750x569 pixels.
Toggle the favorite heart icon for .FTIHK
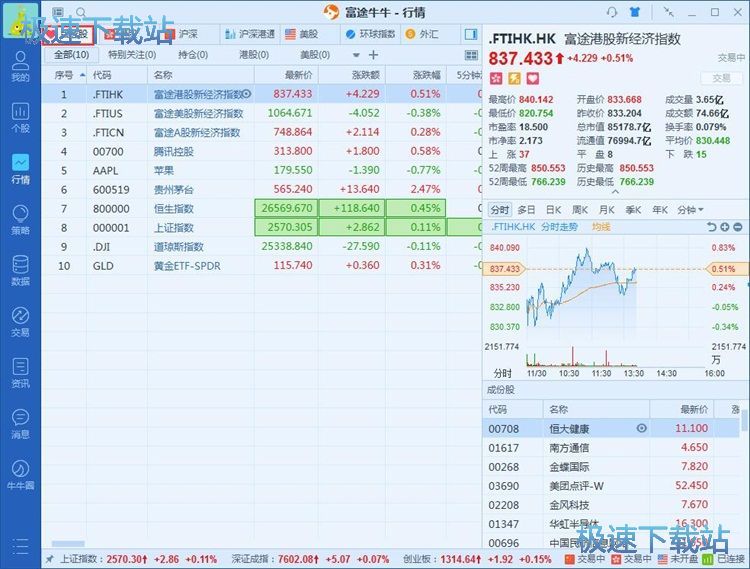(x=532, y=78)
